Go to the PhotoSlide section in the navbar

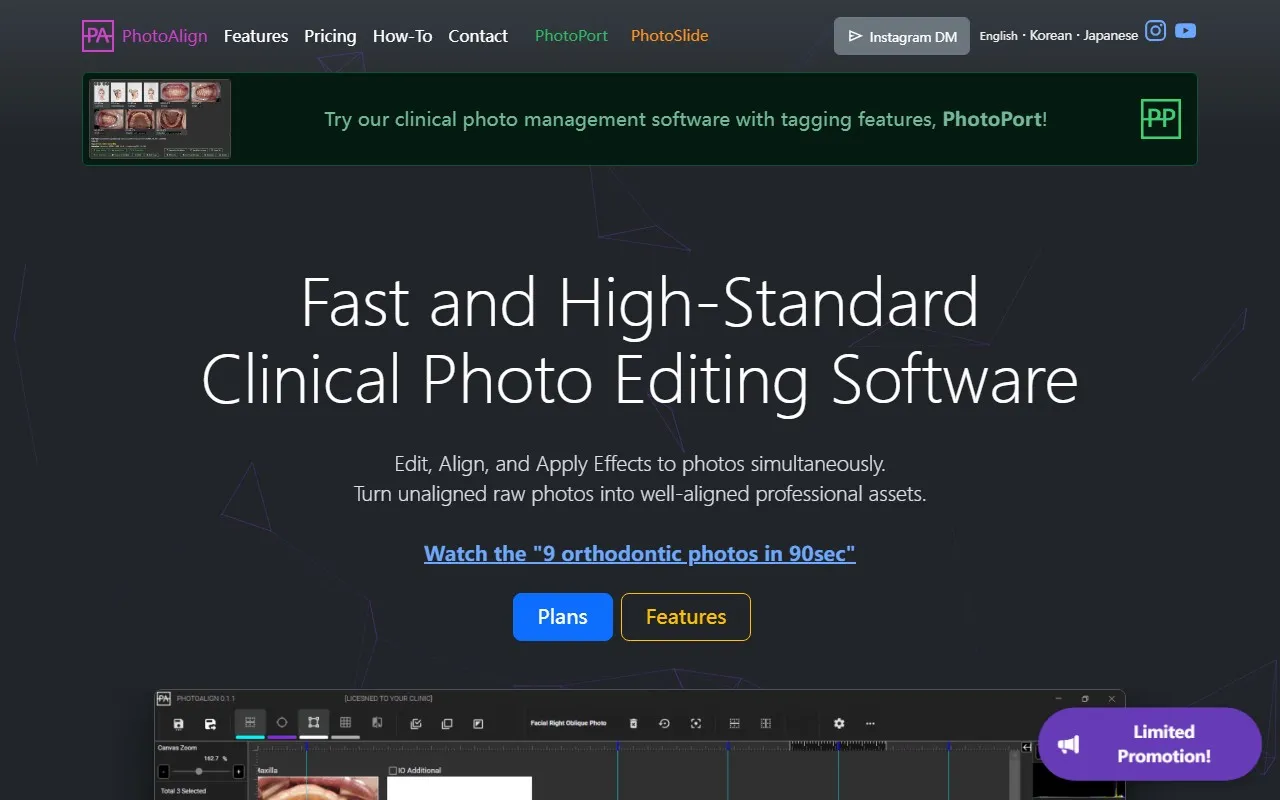[x=668, y=35]
